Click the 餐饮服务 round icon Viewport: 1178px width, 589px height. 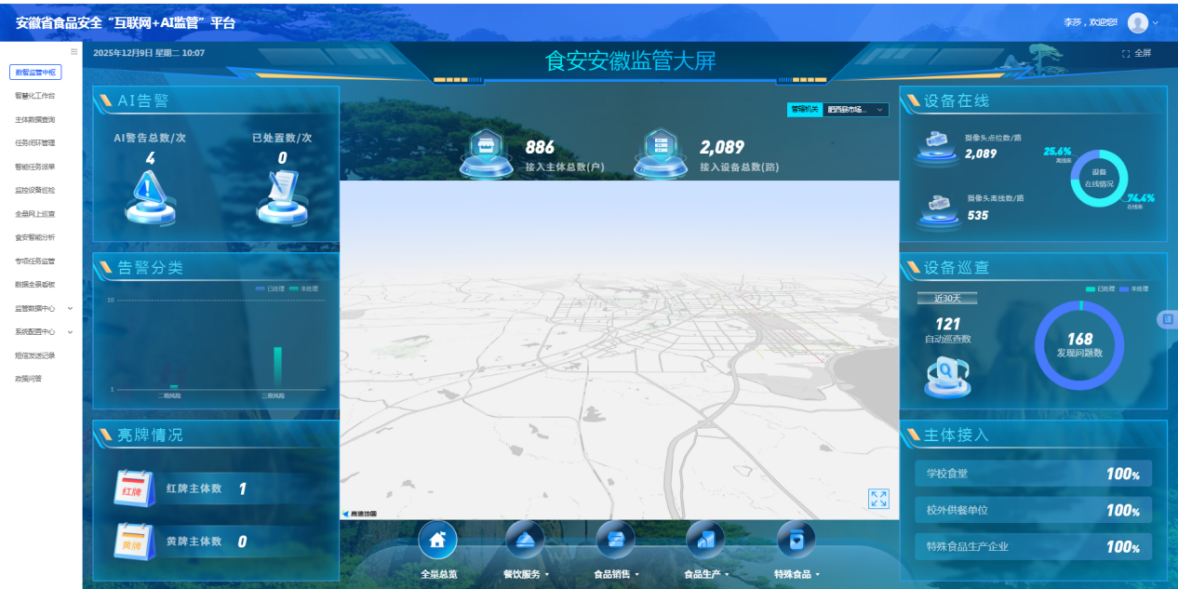click(x=525, y=540)
